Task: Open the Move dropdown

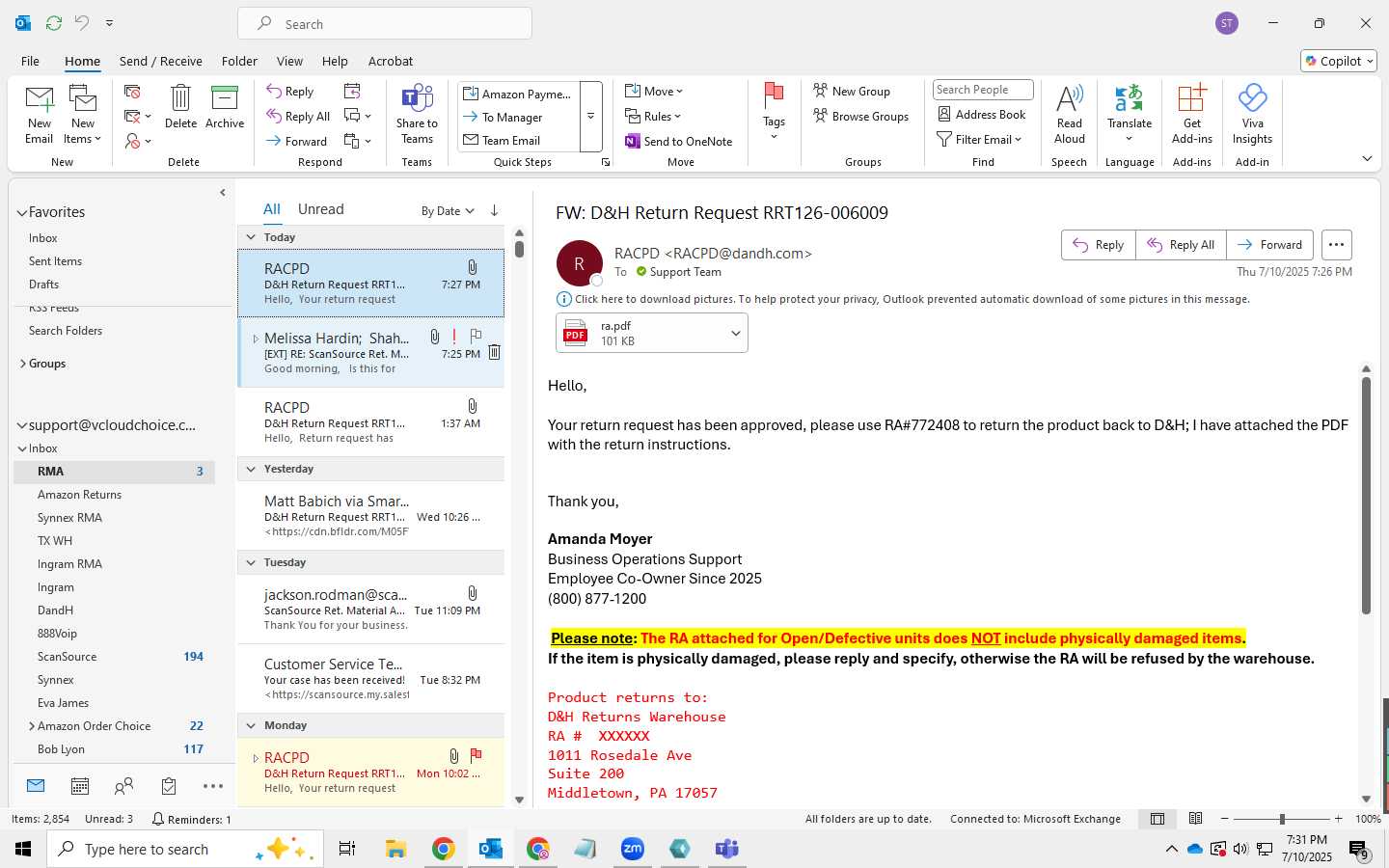Action: 654,91
